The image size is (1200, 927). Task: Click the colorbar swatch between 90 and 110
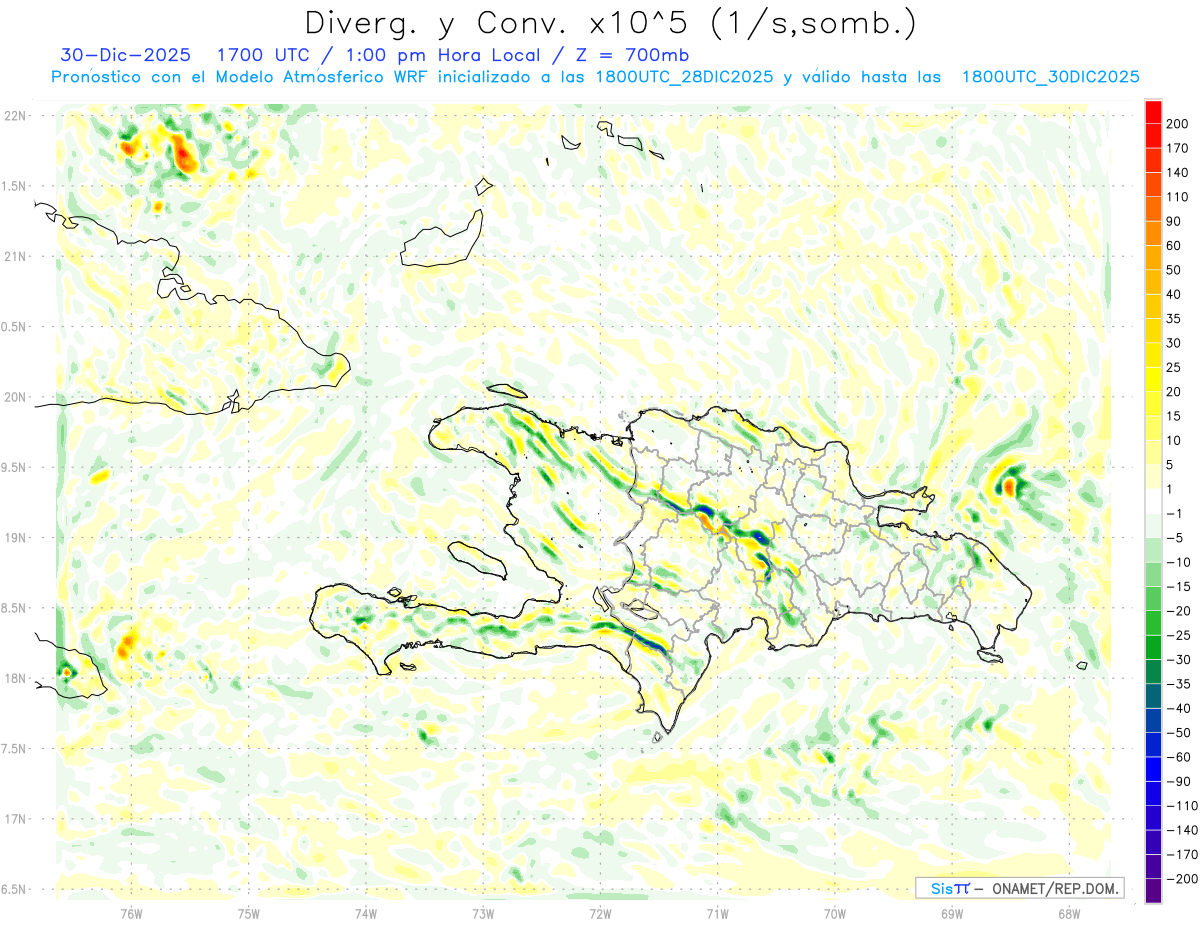(1153, 209)
